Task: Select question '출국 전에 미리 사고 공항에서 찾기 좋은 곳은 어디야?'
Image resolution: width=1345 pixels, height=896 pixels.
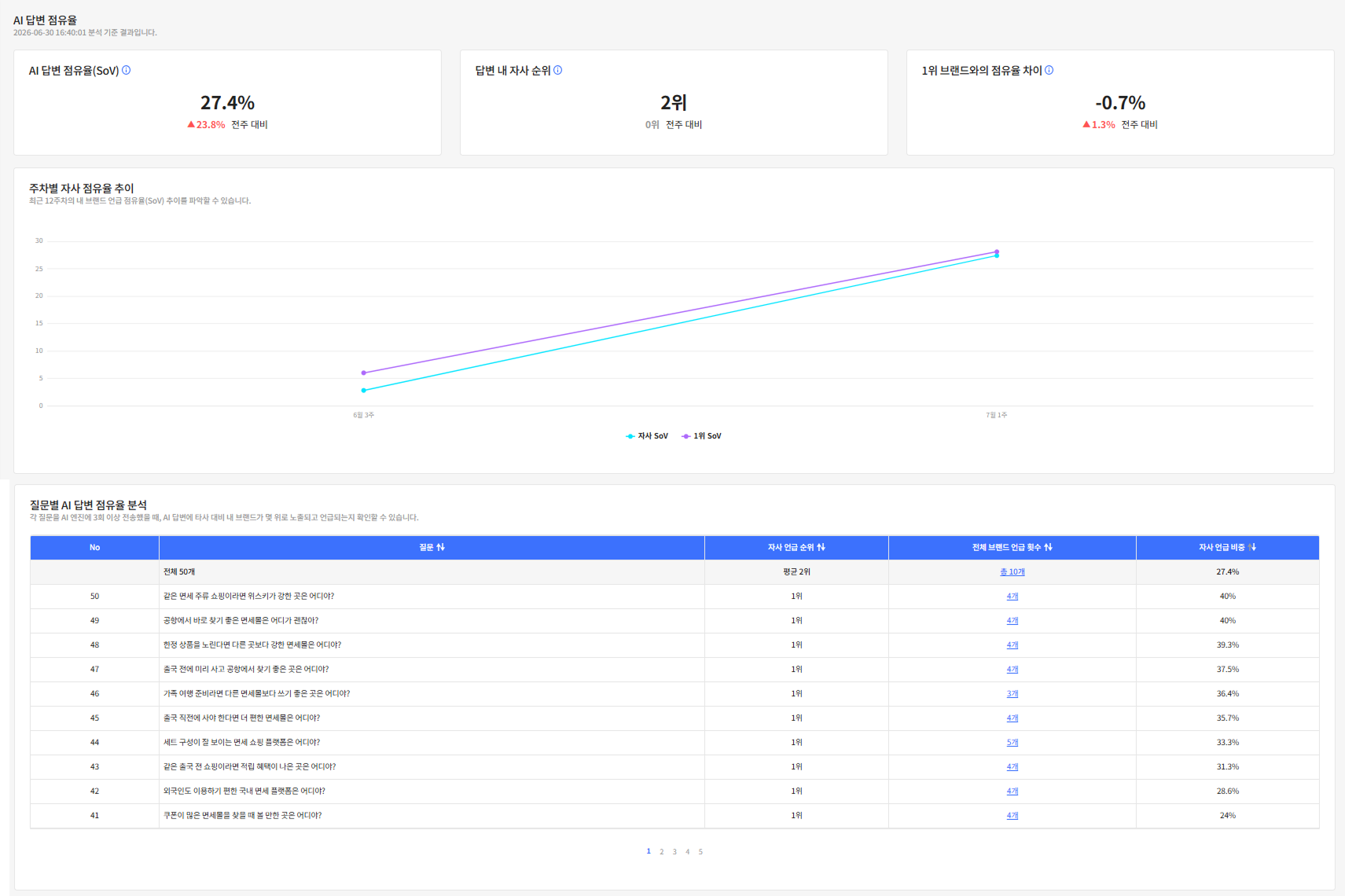Action: (x=246, y=670)
